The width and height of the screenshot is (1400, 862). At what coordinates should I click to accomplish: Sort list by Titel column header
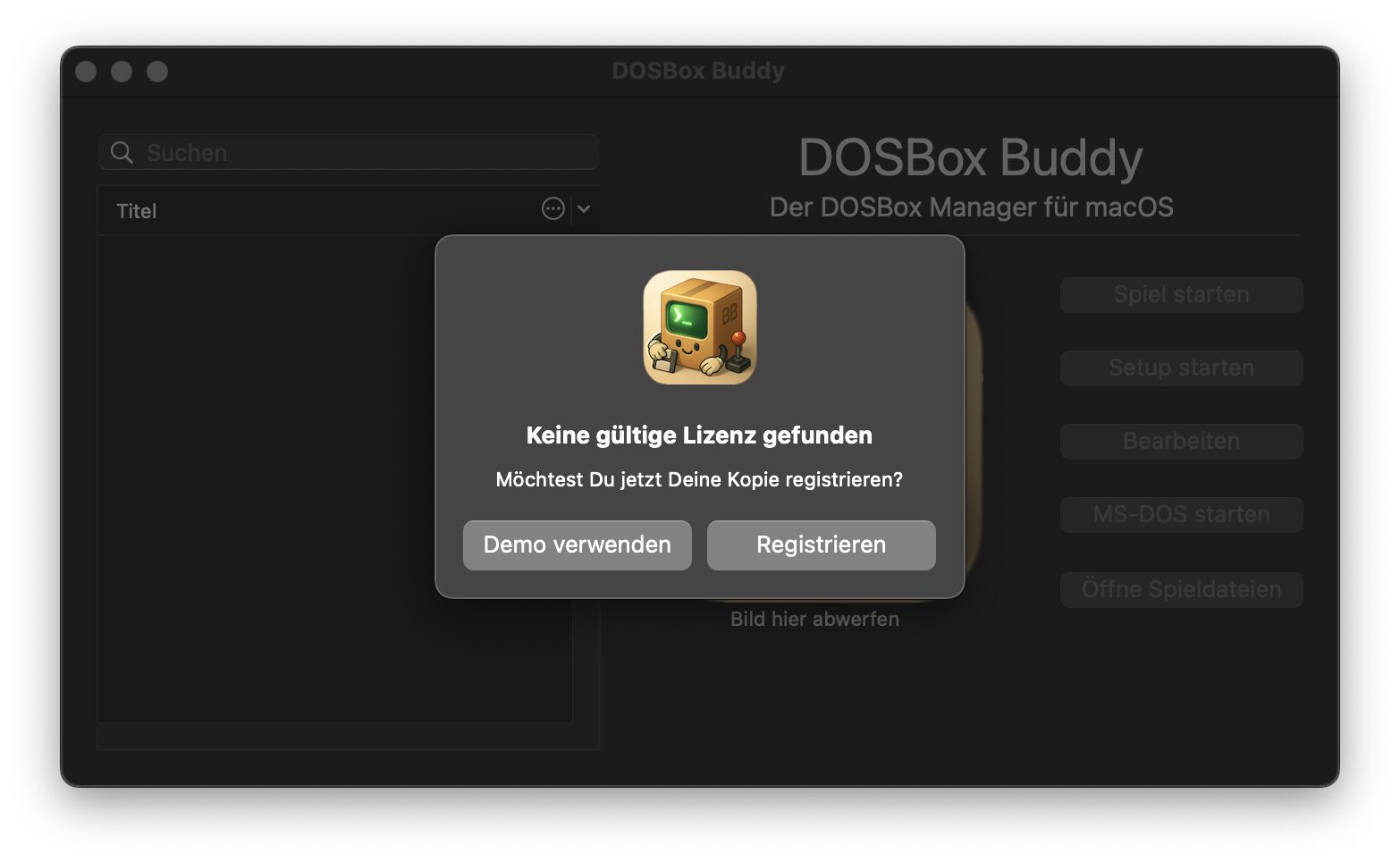click(137, 211)
